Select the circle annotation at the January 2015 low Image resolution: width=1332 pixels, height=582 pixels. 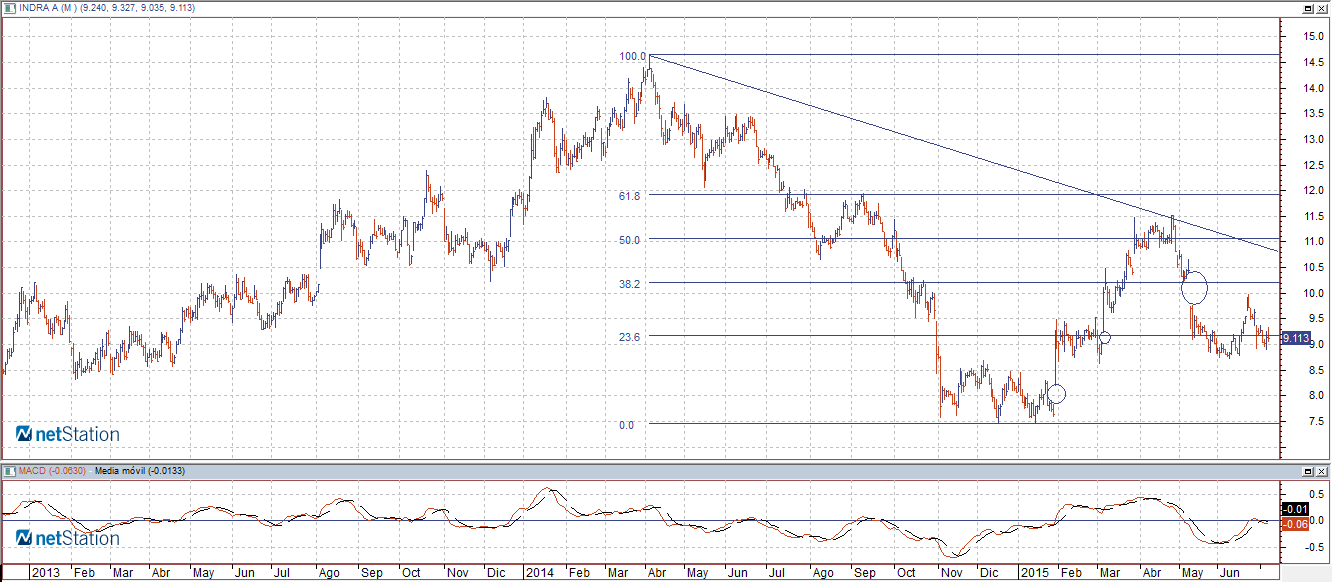(x=1057, y=393)
